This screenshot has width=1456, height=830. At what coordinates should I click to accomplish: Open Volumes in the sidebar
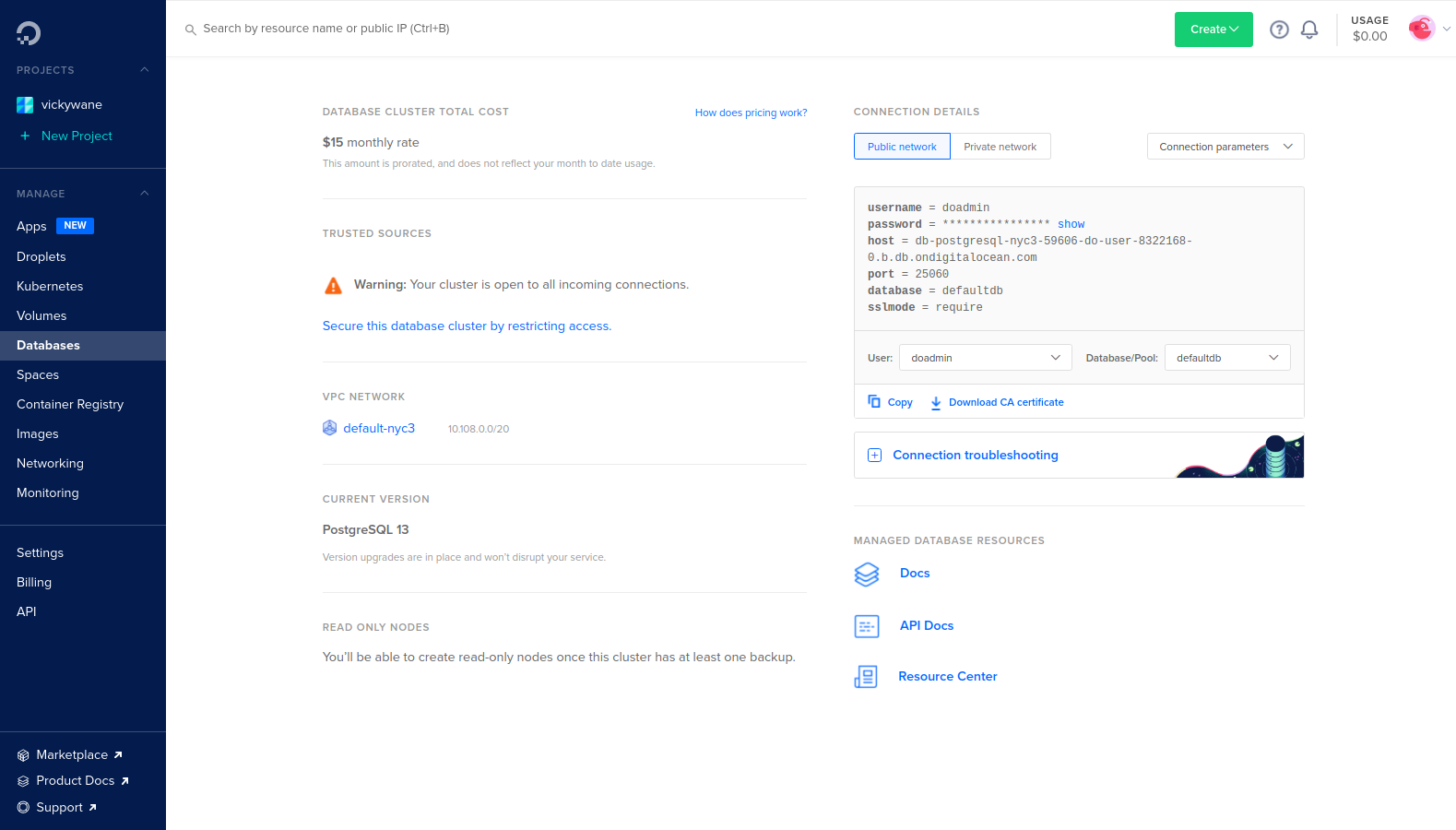(41, 316)
